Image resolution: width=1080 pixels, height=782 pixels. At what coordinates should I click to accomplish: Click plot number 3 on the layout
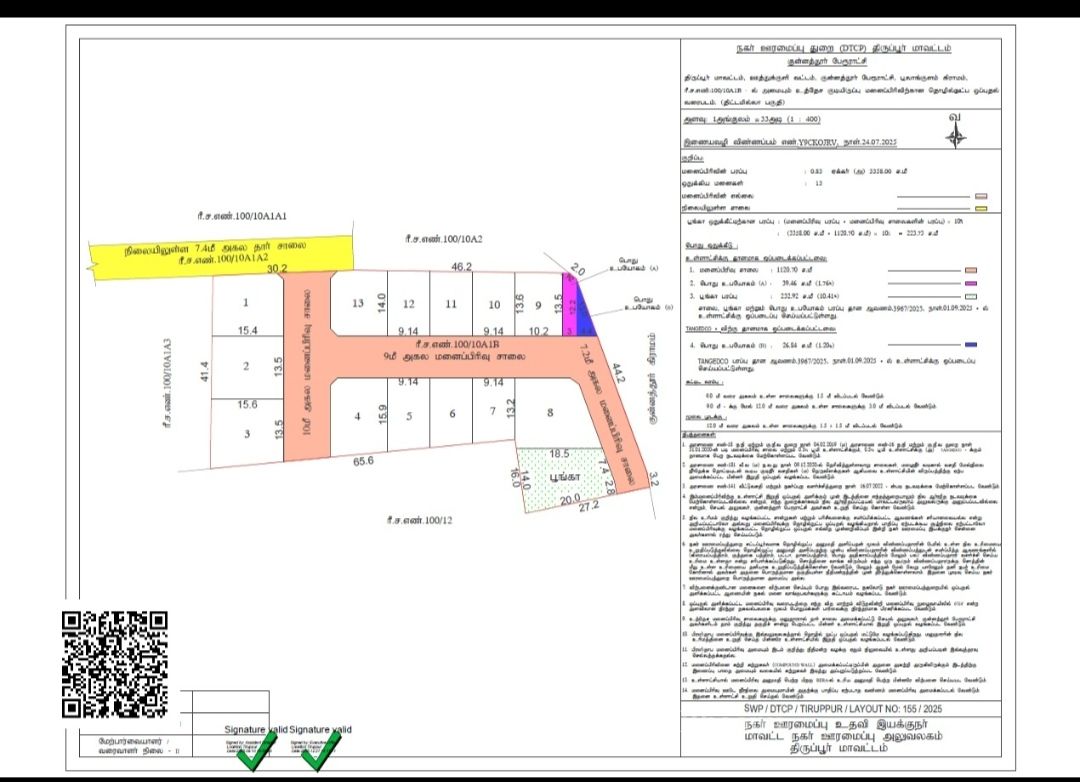pyautogui.click(x=247, y=433)
